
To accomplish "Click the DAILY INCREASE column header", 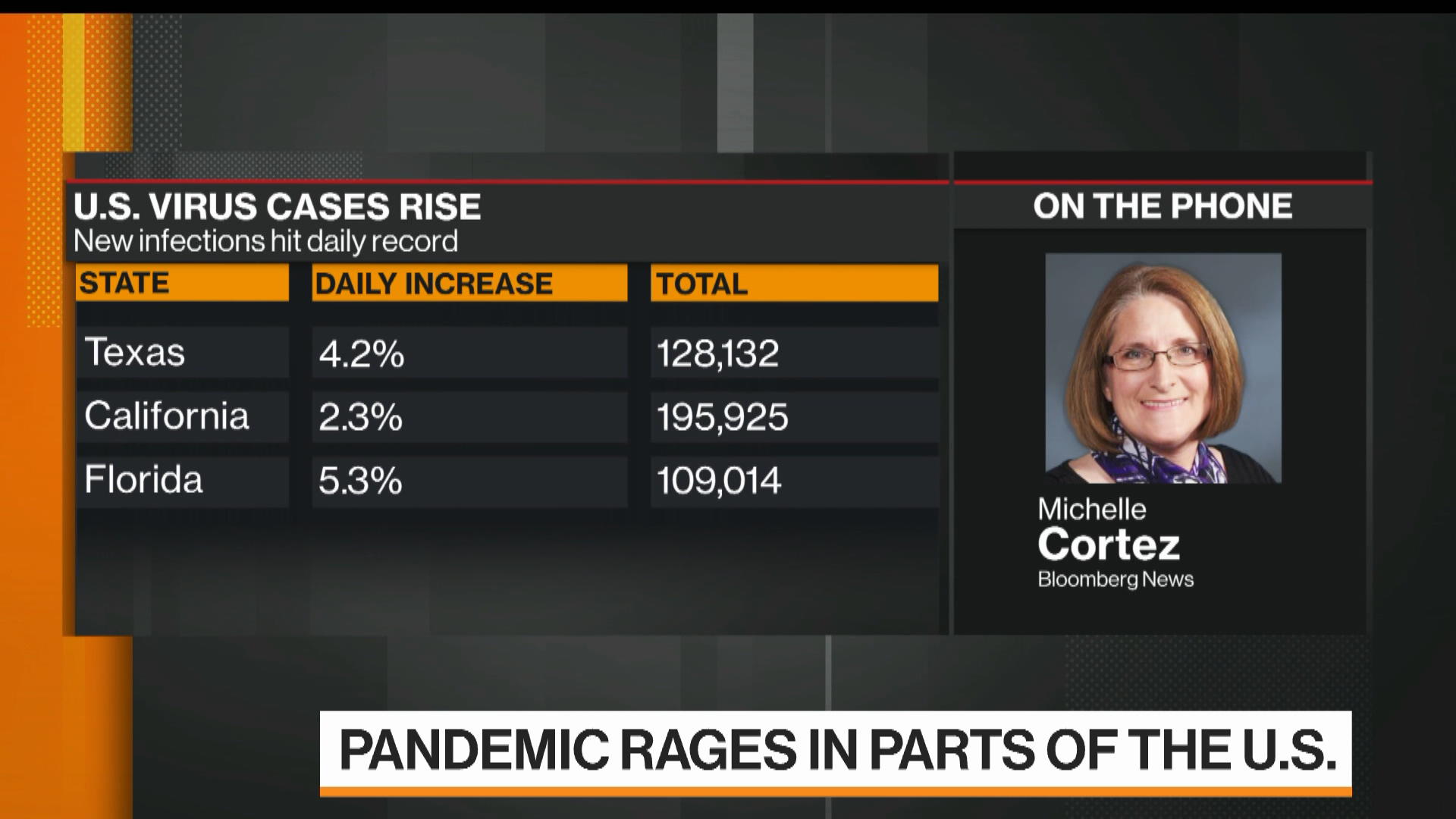I will click(x=434, y=284).
